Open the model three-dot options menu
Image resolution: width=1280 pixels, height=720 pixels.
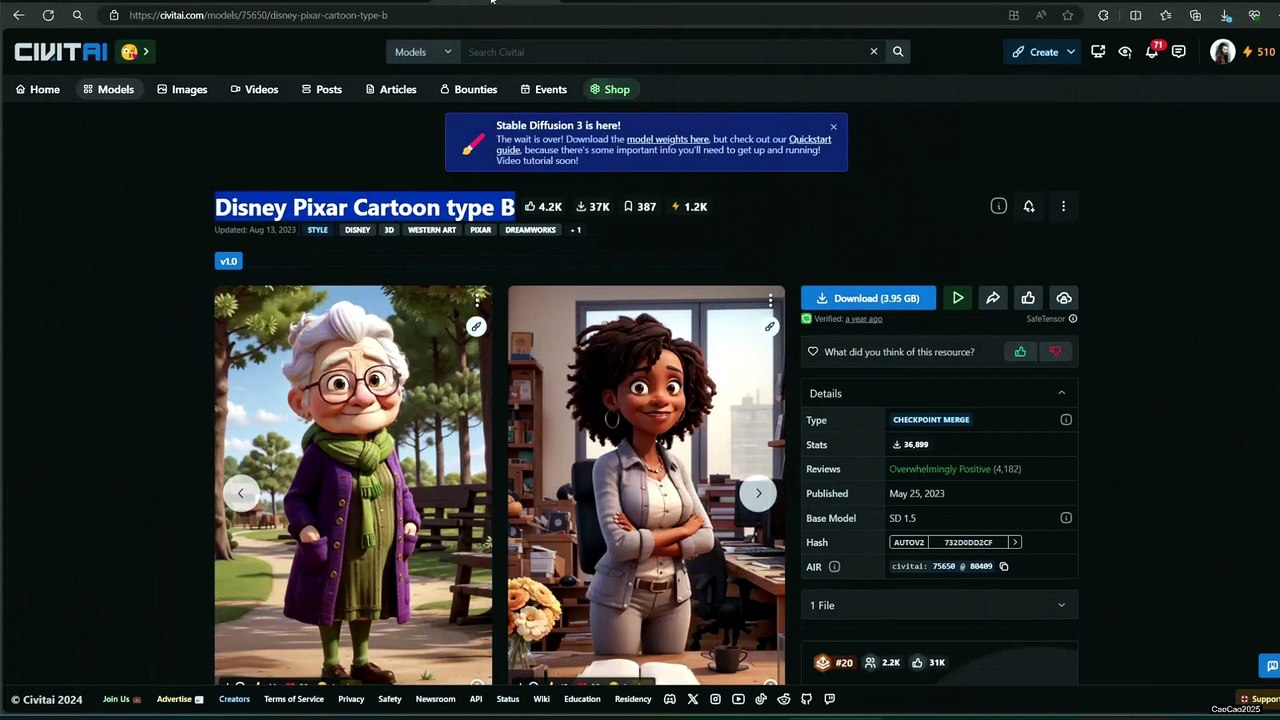pyautogui.click(x=1063, y=206)
